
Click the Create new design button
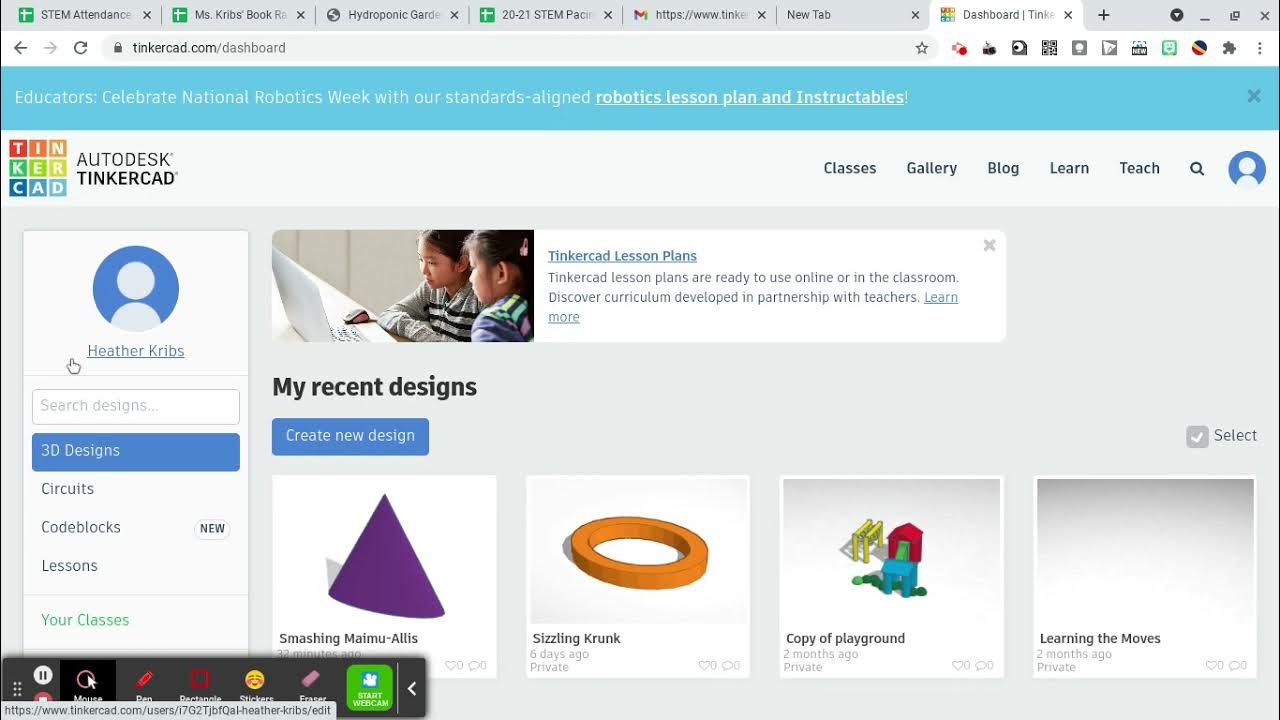coord(350,436)
